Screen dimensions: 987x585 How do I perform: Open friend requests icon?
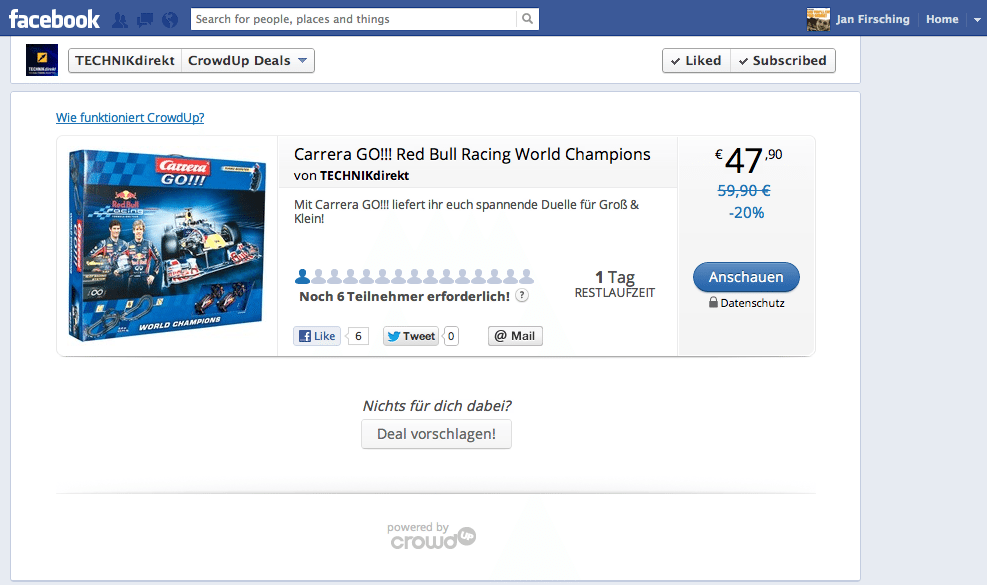tap(120, 19)
